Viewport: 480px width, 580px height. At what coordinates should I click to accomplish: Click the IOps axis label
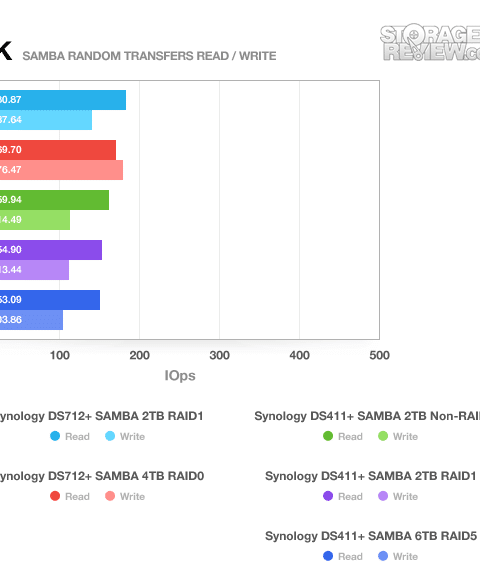[180, 375]
